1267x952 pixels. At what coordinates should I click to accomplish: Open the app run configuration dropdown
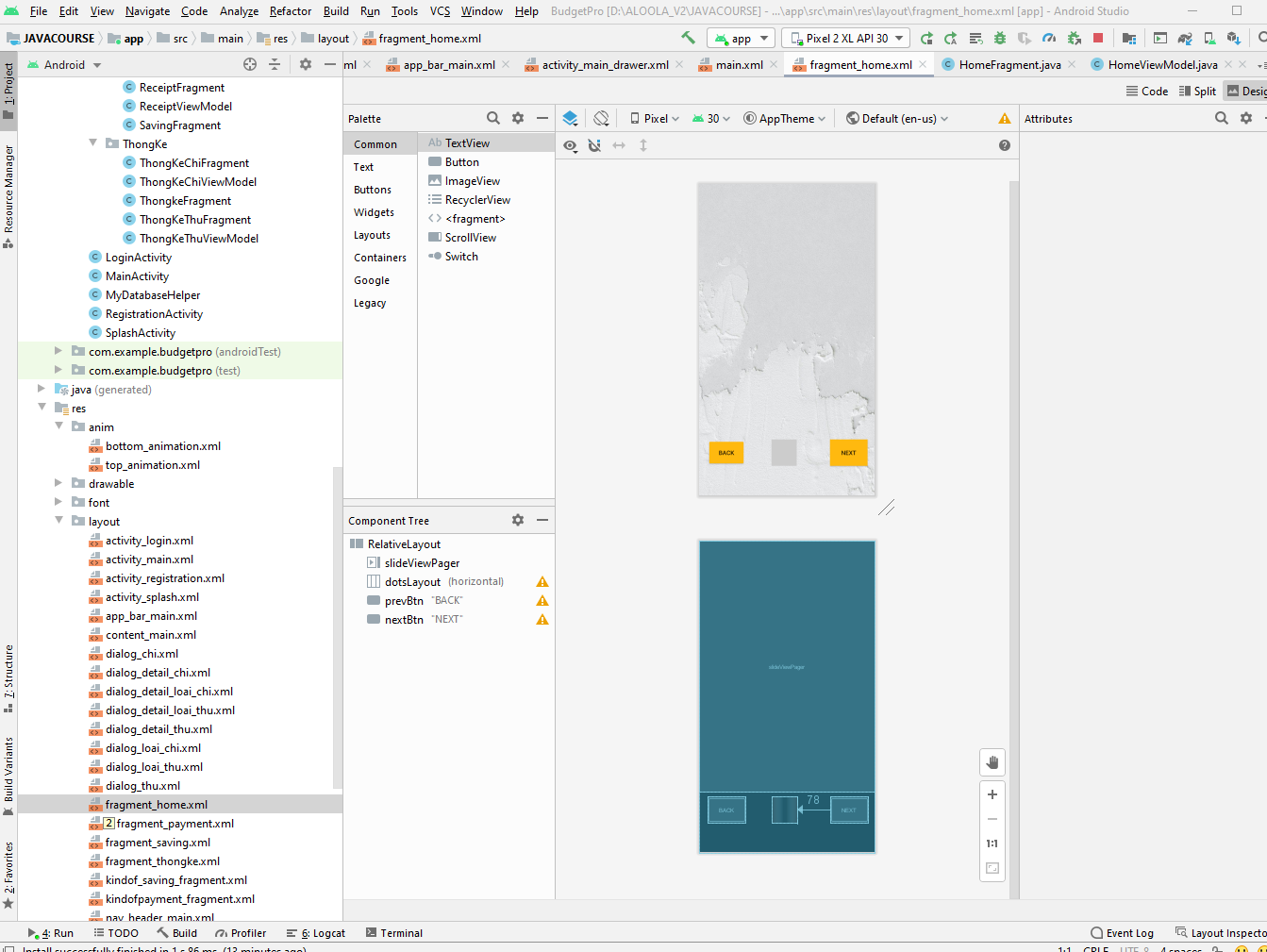pos(741,39)
